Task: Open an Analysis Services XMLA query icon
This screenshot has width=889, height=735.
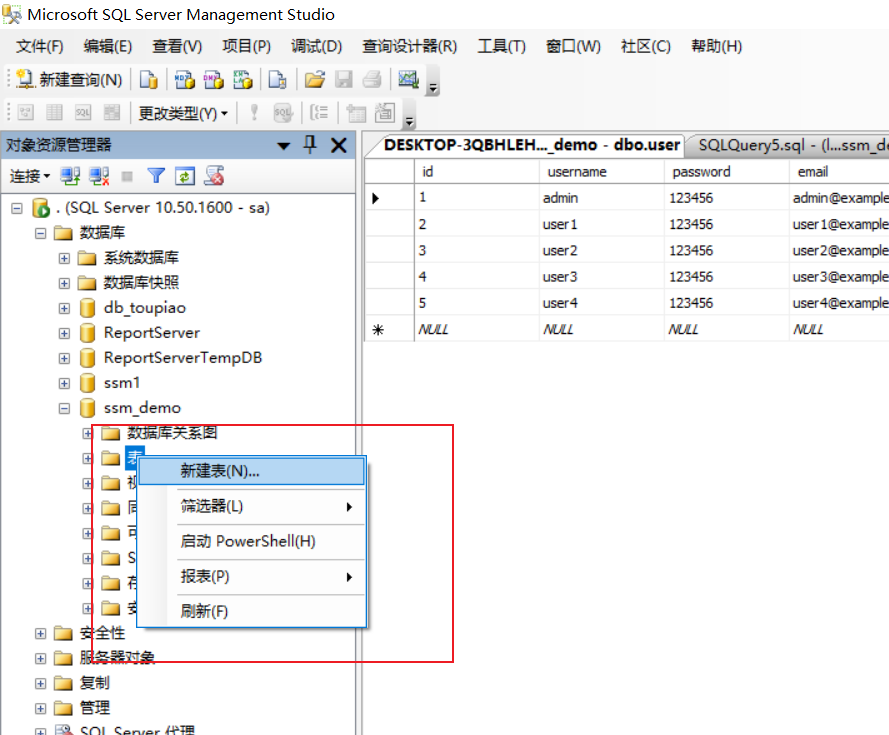Action: click(x=243, y=79)
